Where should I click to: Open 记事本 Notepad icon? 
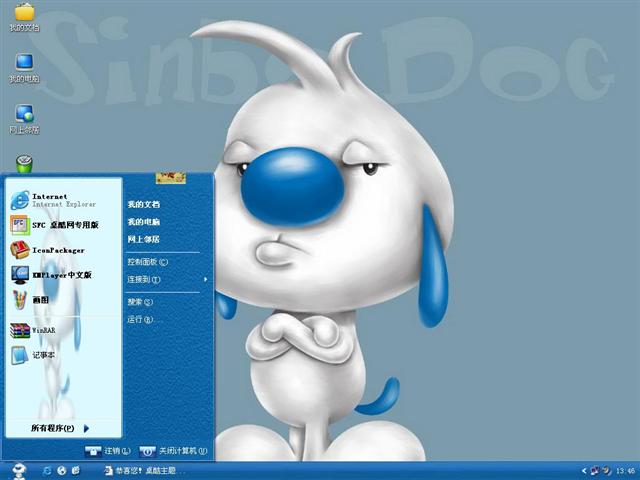point(20,355)
